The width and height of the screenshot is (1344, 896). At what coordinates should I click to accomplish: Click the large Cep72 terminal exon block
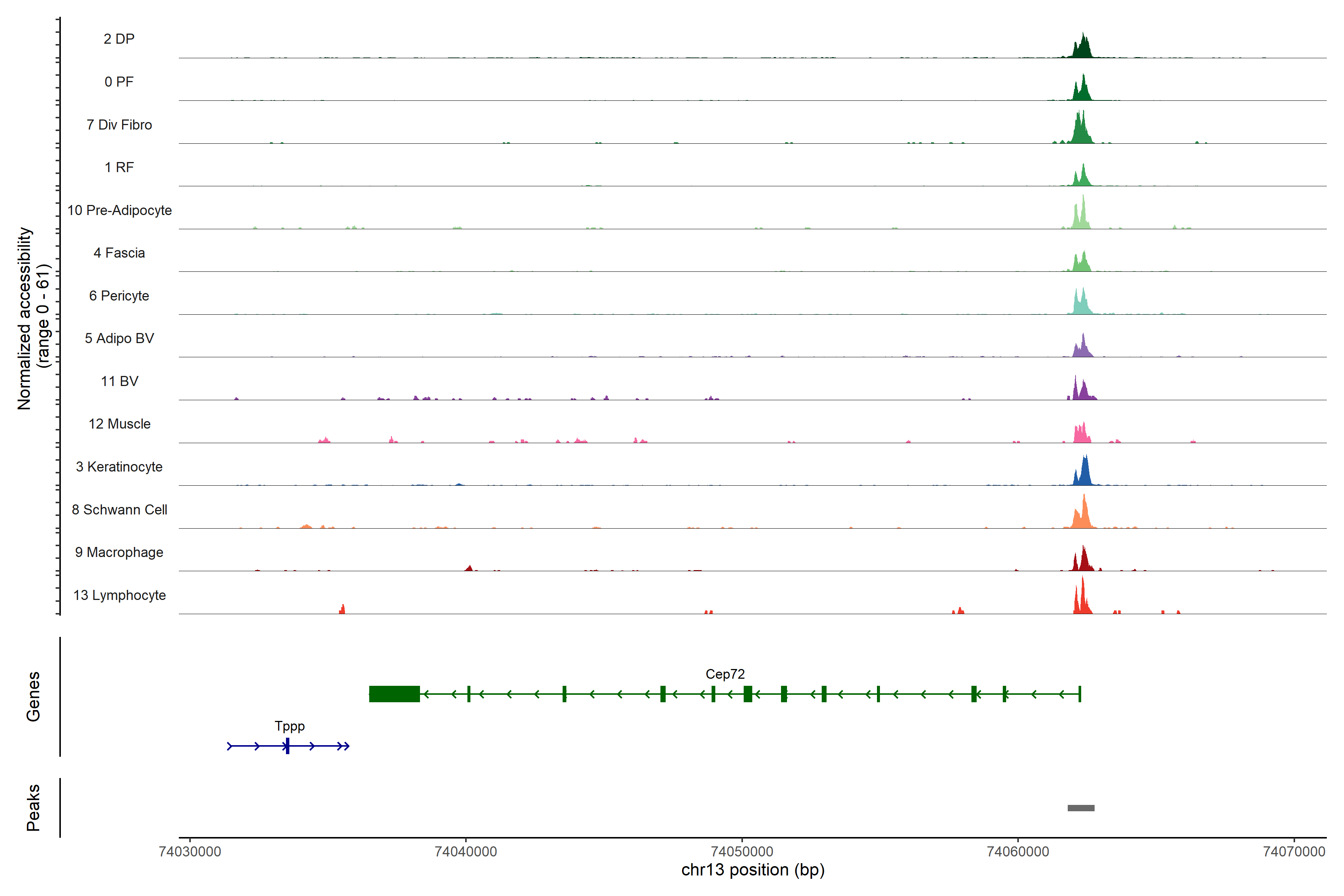[x=394, y=694]
